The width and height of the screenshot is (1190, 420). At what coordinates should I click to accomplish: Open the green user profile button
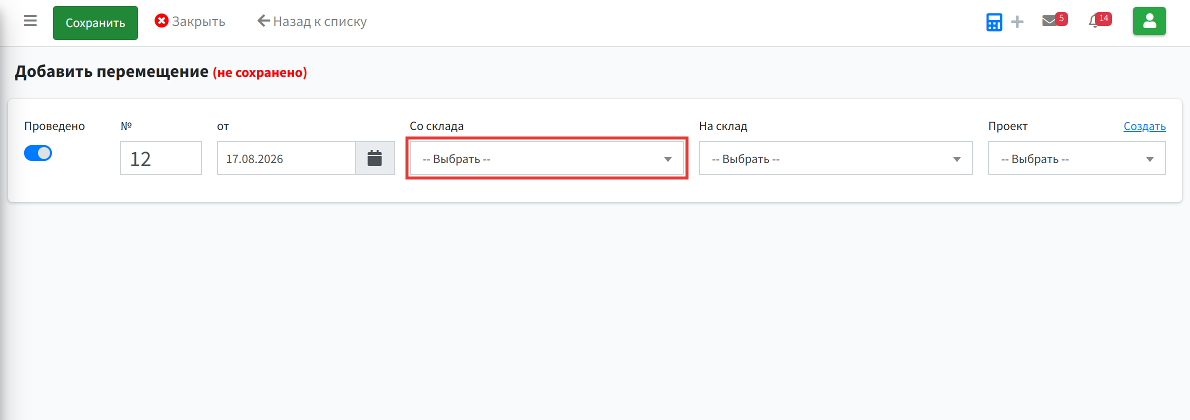pyautogui.click(x=1149, y=21)
